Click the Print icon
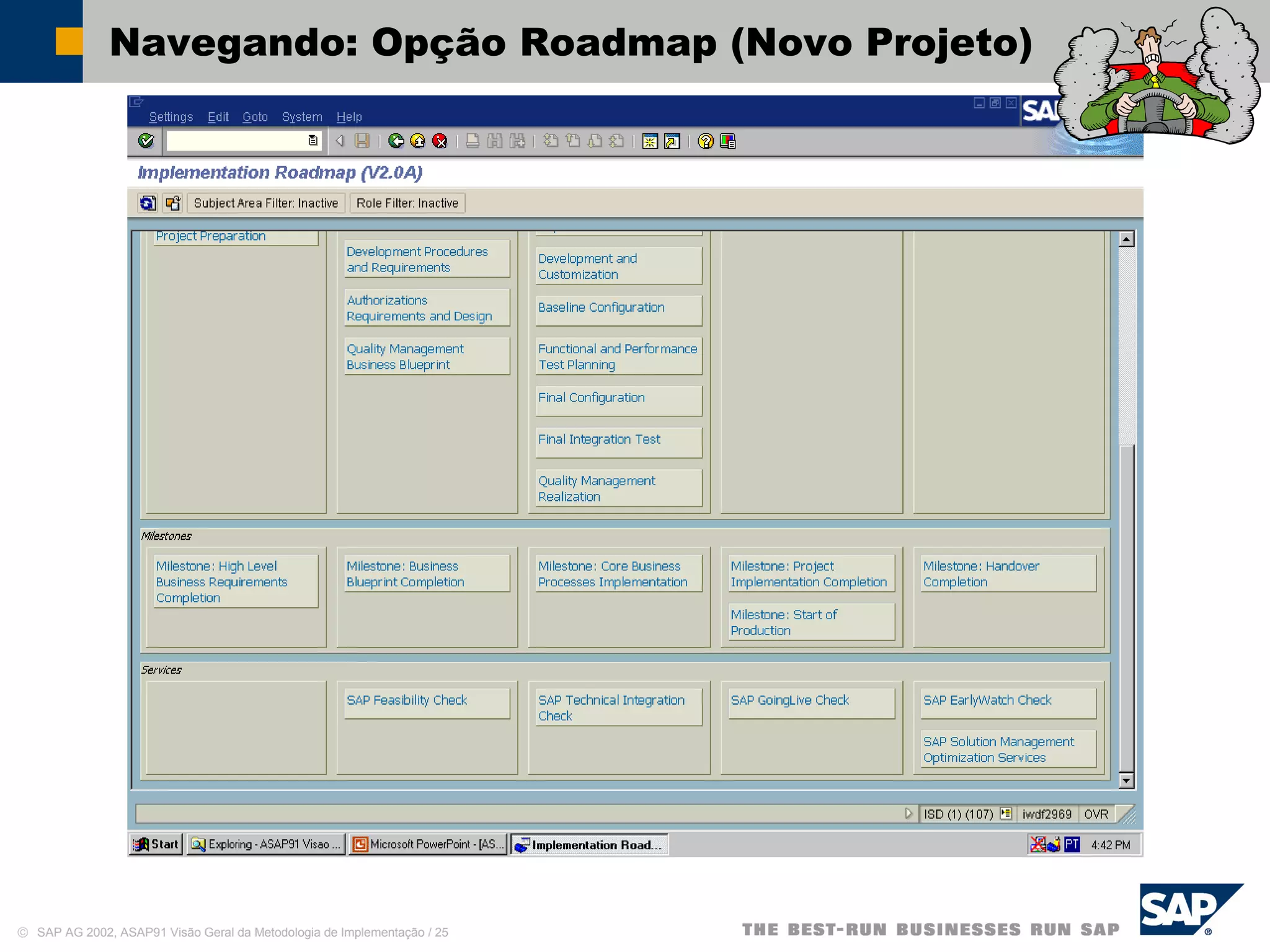1270x952 pixels. click(x=473, y=141)
